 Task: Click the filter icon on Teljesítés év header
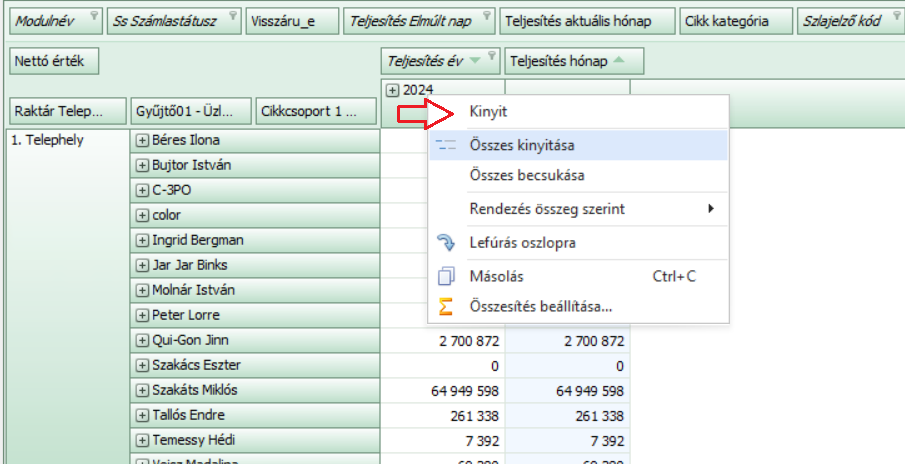coord(490,57)
